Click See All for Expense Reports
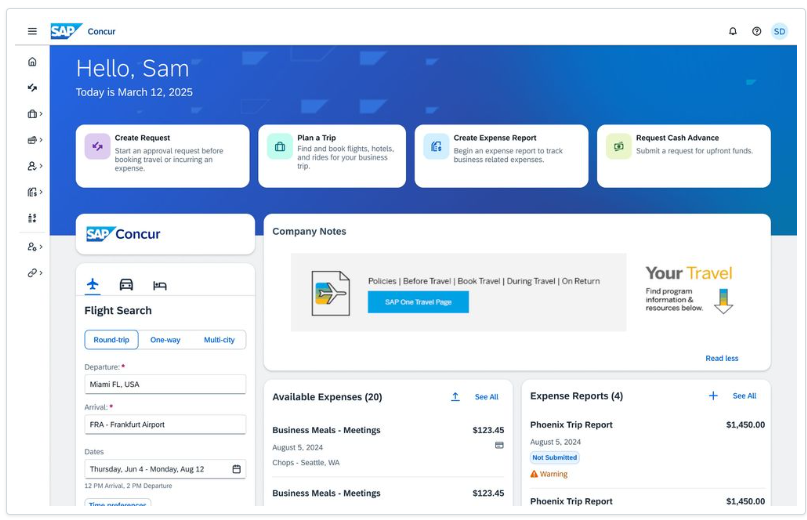This screenshot has height=520, width=807. [x=744, y=396]
